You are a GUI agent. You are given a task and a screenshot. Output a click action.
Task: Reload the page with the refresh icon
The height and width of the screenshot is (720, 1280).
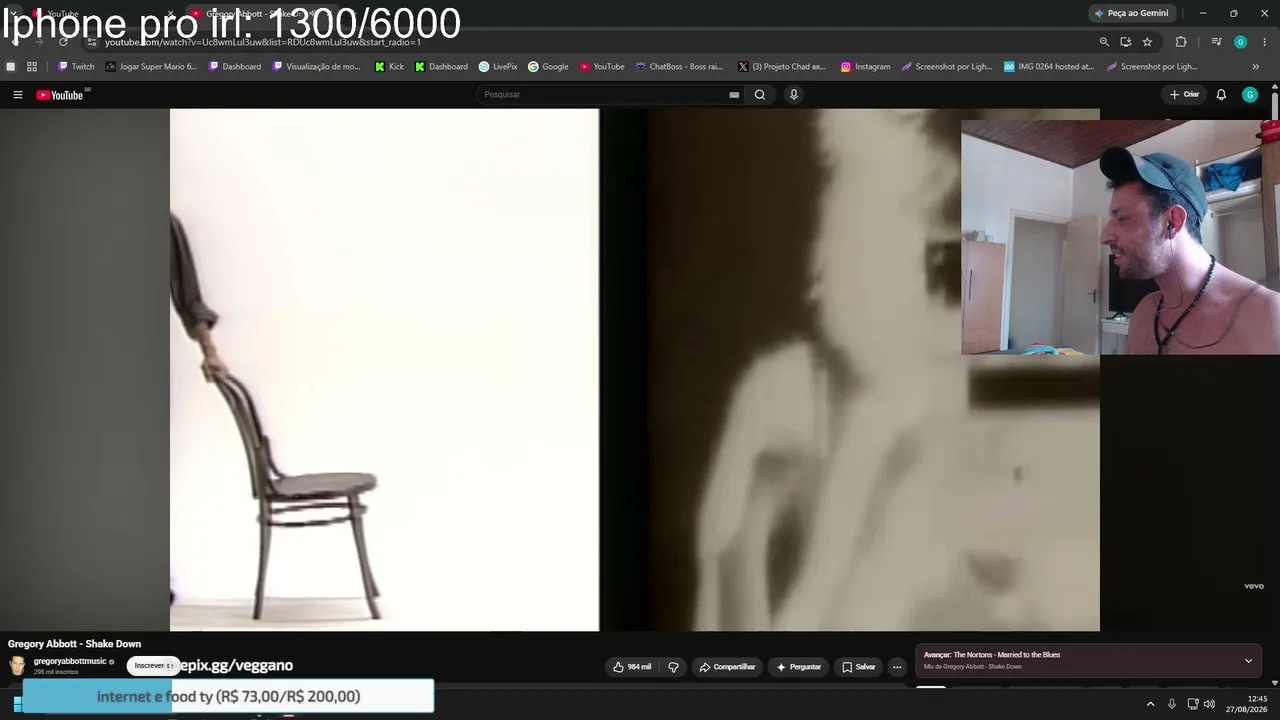point(63,42)
